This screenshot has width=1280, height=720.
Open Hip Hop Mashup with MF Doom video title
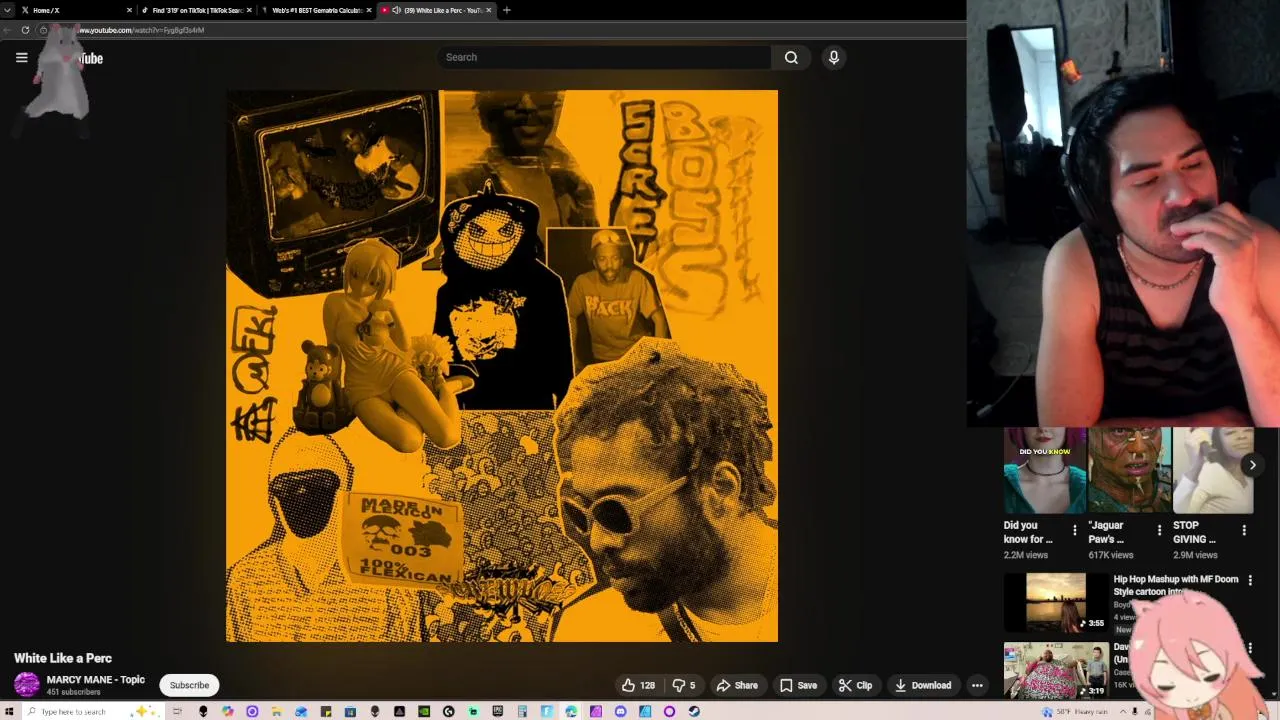coord(1176,585)
